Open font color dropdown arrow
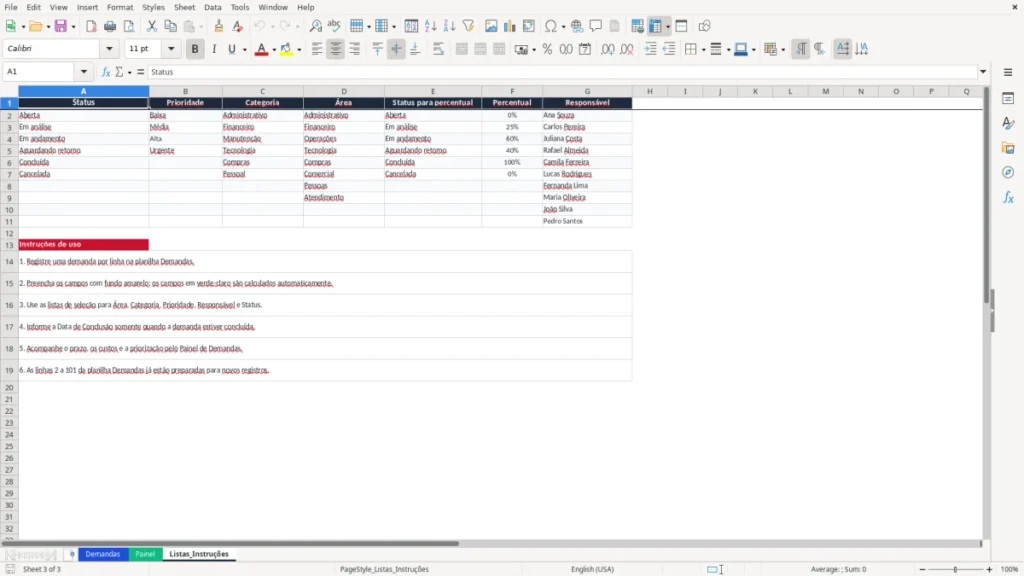Image resolution: width=1024 pixels, height=576 pixels. point(274,50)
